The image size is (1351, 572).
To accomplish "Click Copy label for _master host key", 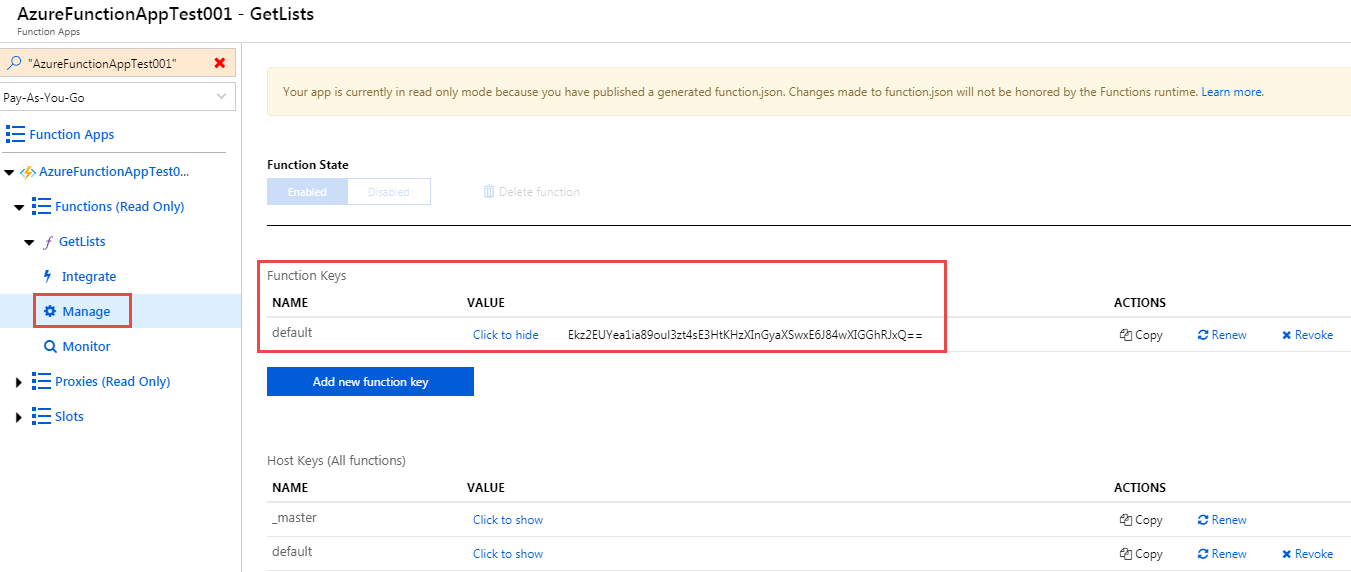I will click(1149, 520).
